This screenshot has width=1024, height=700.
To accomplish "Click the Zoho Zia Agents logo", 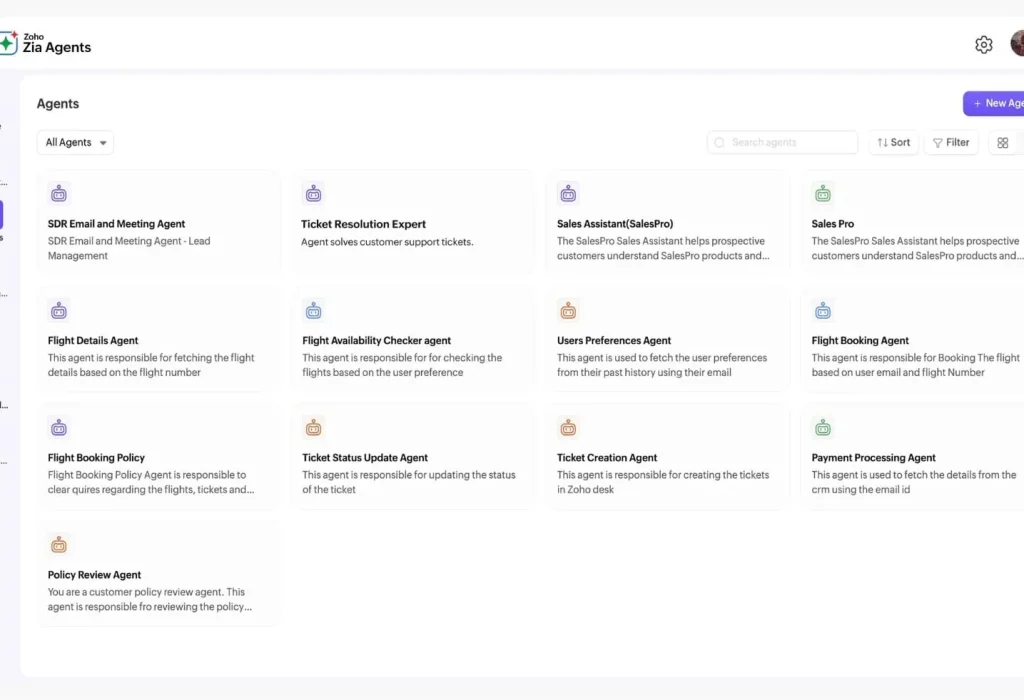I will click(x=45, y=43).
